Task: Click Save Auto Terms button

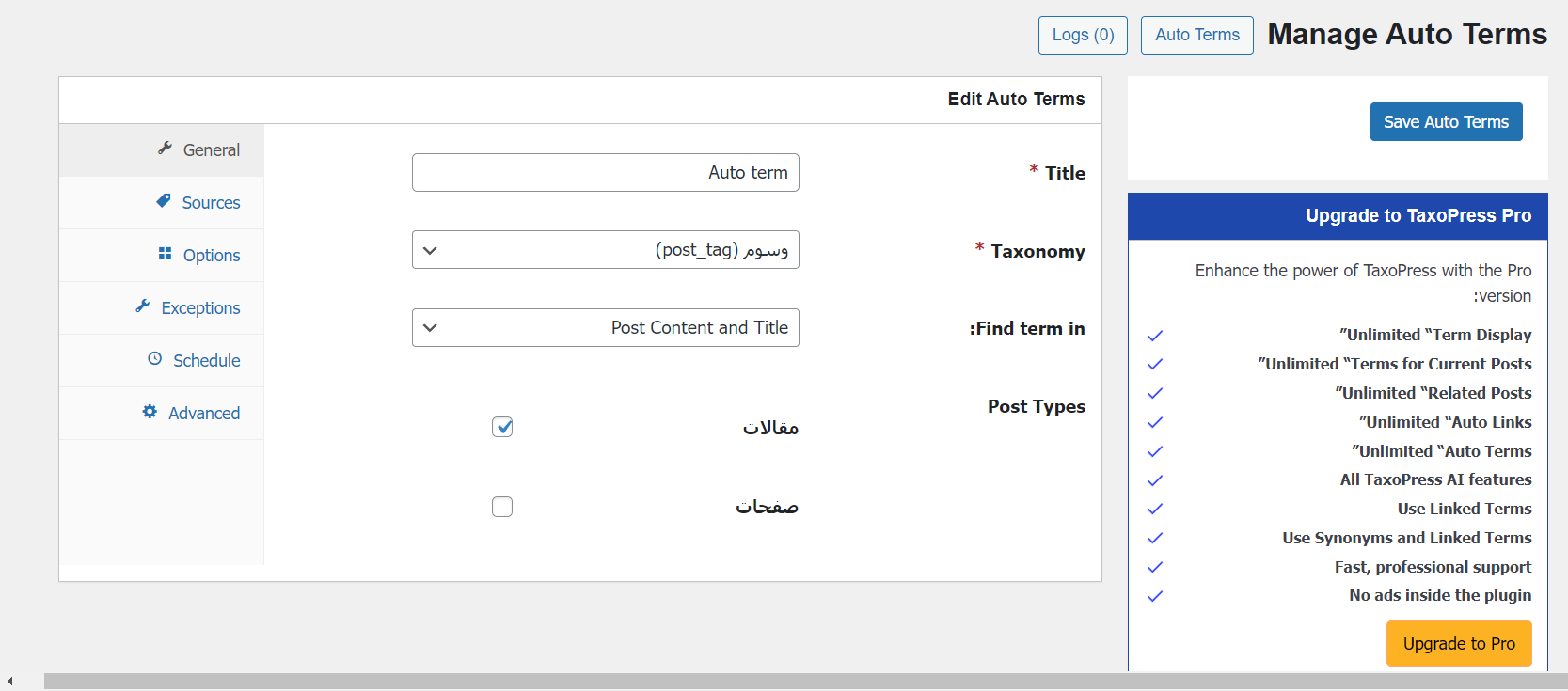Action: (x=1446, y=122)
